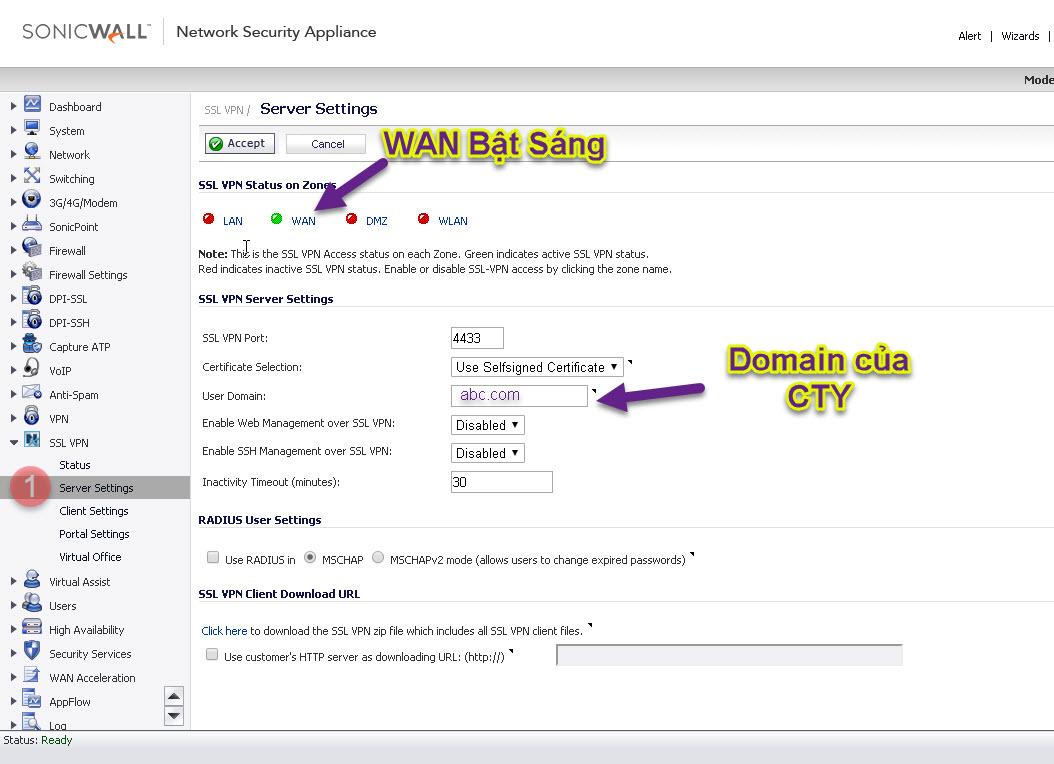Viewport: 1054px width, 764px height.
Task: Click here to download the SSL VPN zip
Action: pyautogui.click(x=222, y=630)
